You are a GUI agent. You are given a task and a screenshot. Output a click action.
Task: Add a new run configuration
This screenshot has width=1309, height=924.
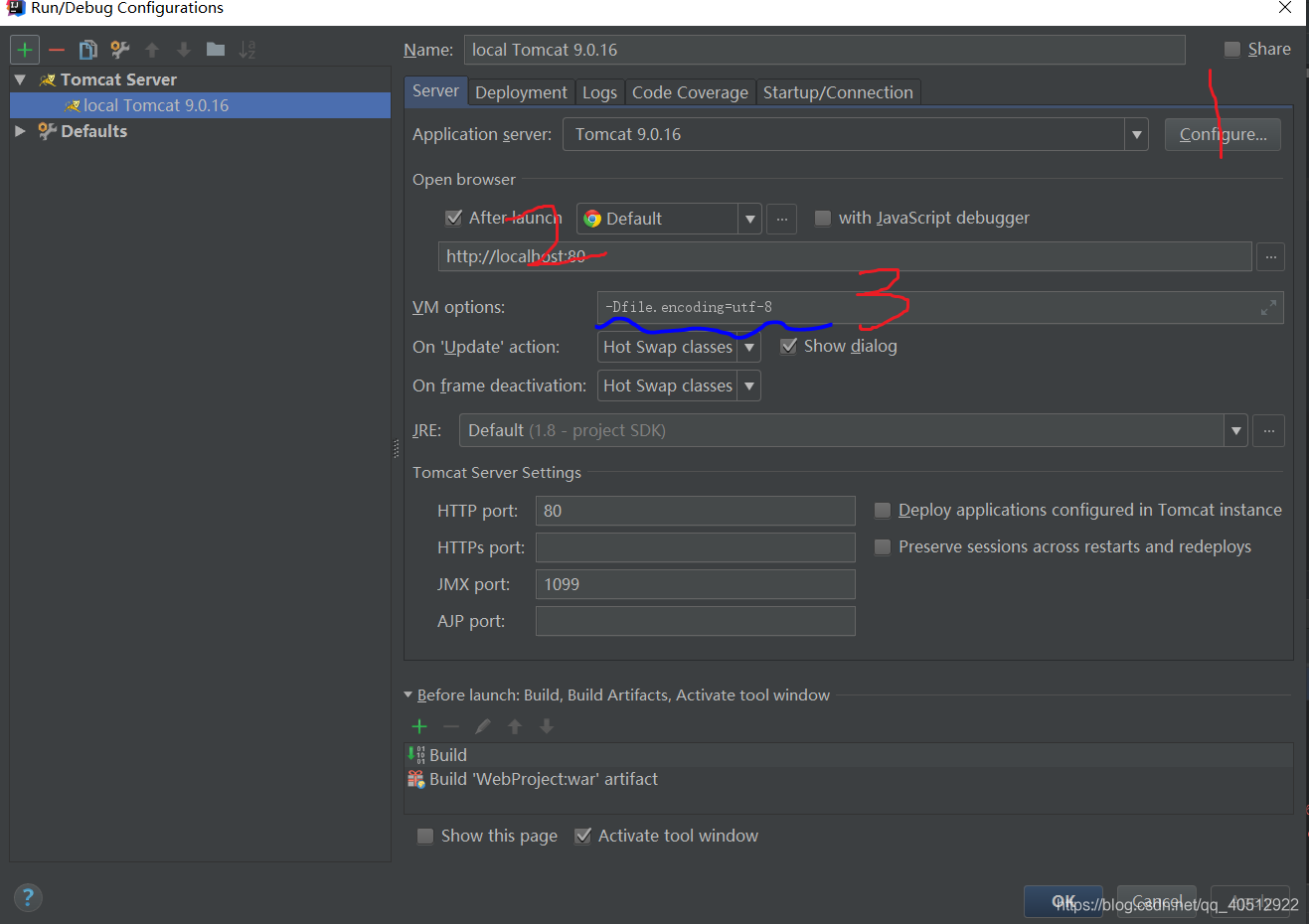25,50
